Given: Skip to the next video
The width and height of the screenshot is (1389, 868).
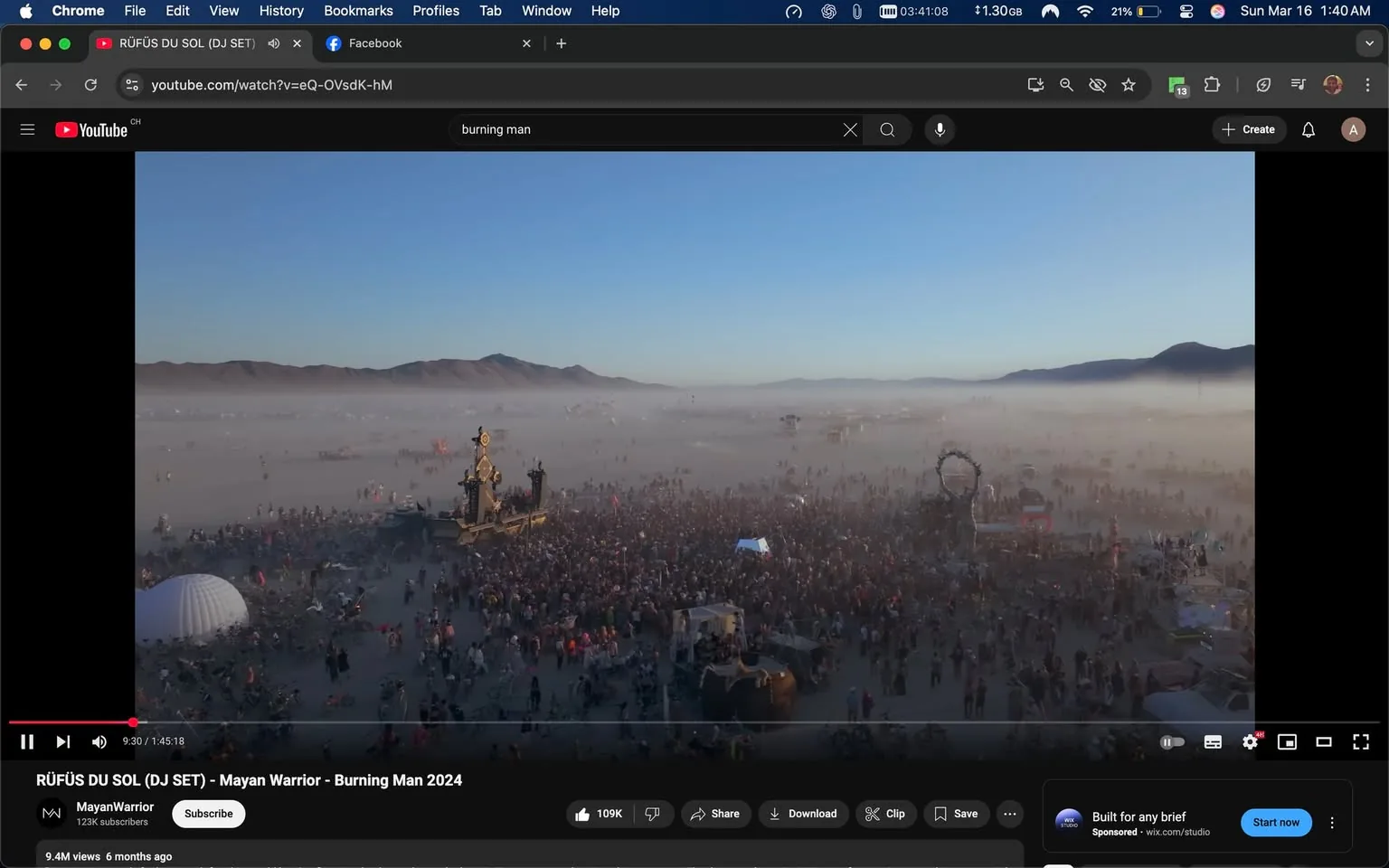Looking at the screenshot, I should (x=61, y=741).
